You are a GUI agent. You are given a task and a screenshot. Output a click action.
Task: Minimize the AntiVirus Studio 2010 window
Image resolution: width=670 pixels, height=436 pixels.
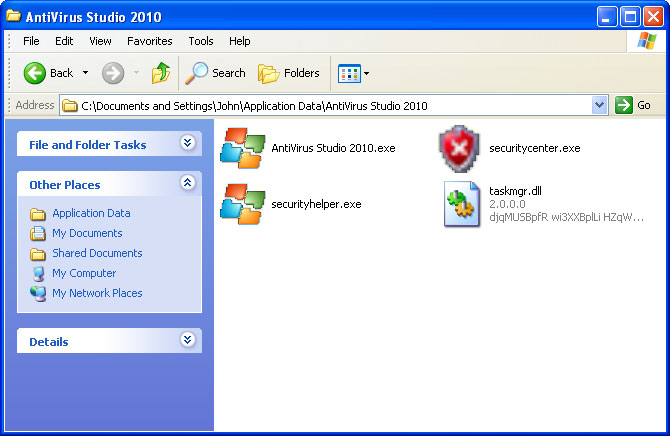pyautogui.click(x=607, y=17)
